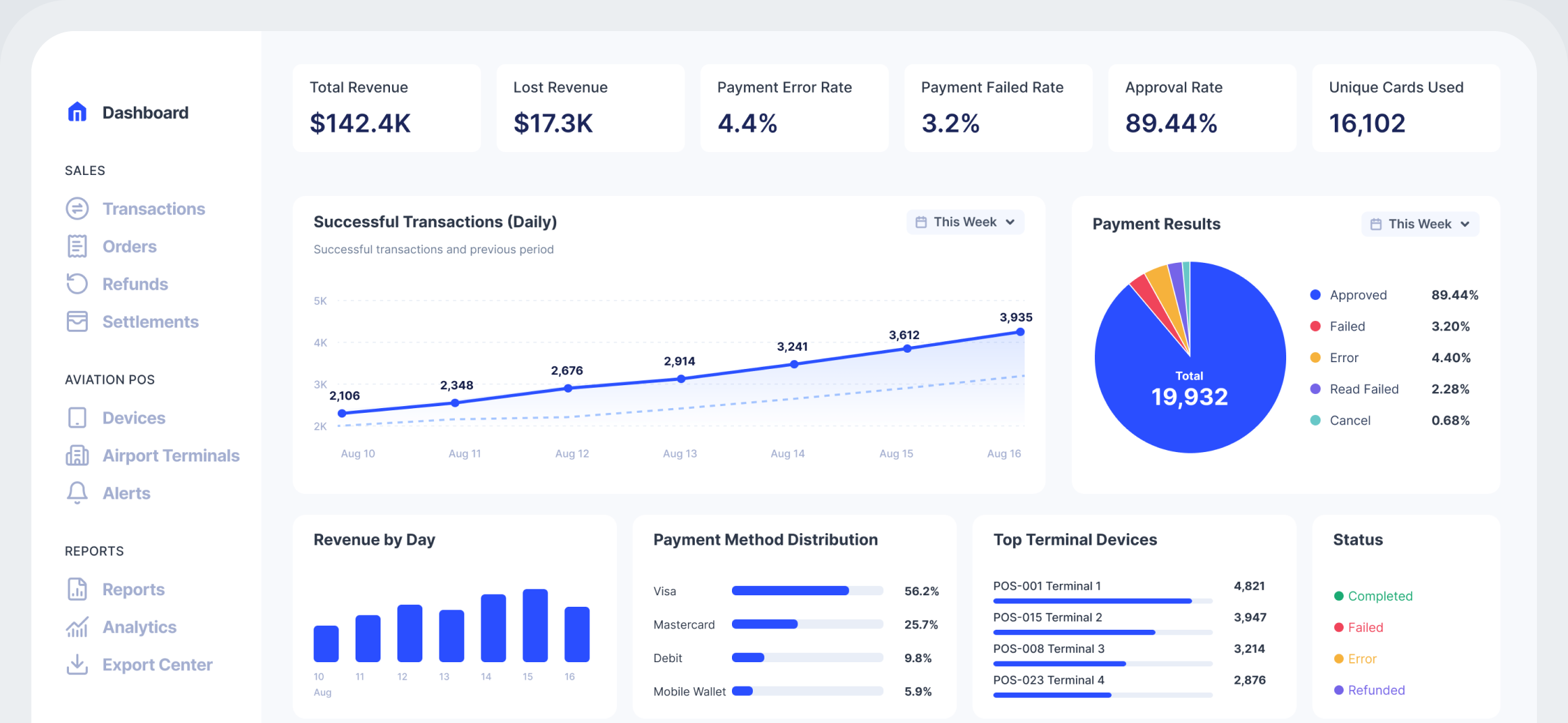This screenshot has width=1568, height=723.
Task: Click the Refunded status label
Action: 1376,690
